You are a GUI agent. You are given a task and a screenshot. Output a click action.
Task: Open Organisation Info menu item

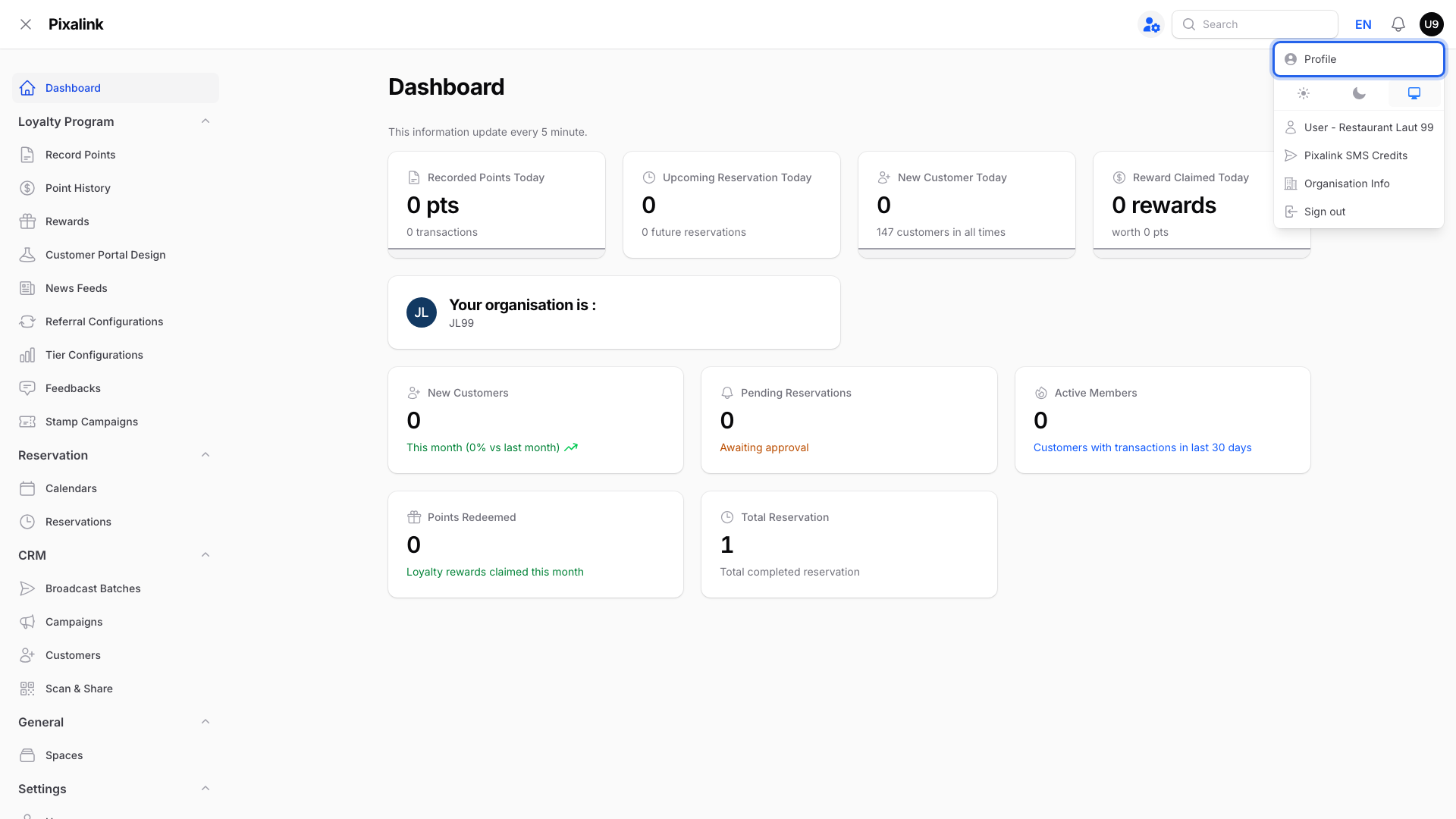(1358, 184)
